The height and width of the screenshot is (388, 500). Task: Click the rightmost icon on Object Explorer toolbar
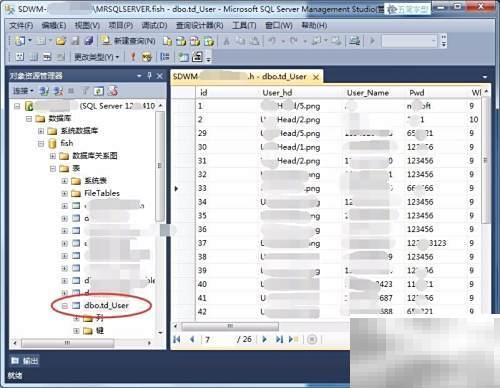[x=113, y=91]
